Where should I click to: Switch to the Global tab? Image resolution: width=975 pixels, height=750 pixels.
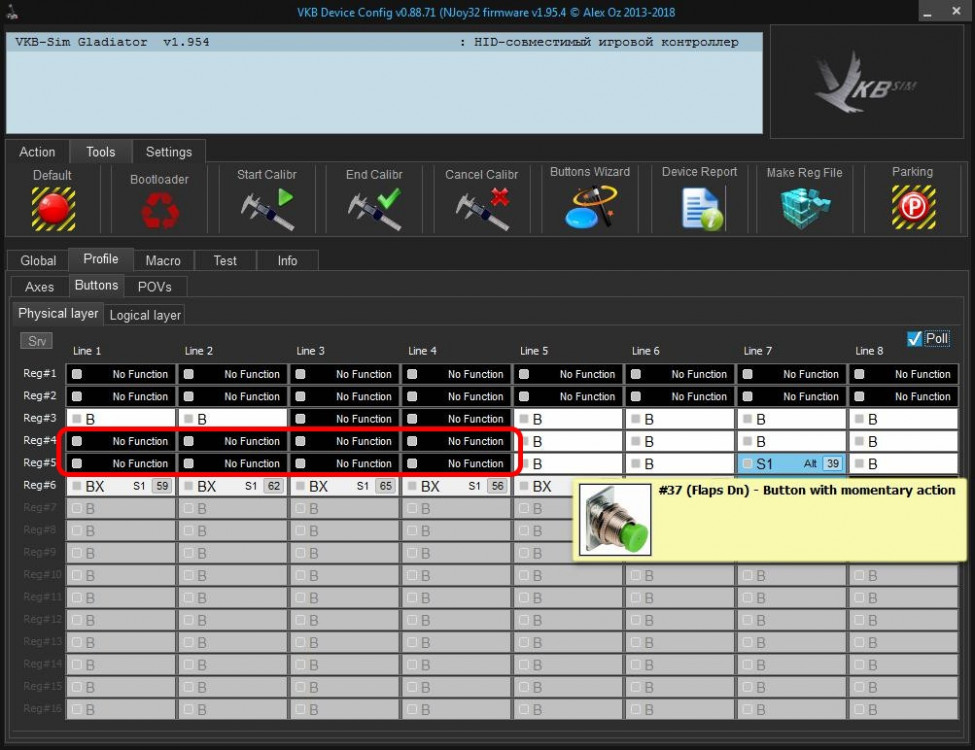coord(38,261)
